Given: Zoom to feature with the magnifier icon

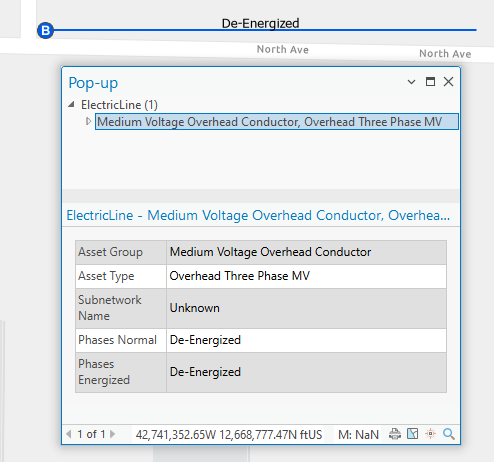Looking at the screenshot, I should pyautogui.click(x=449, y=434).
